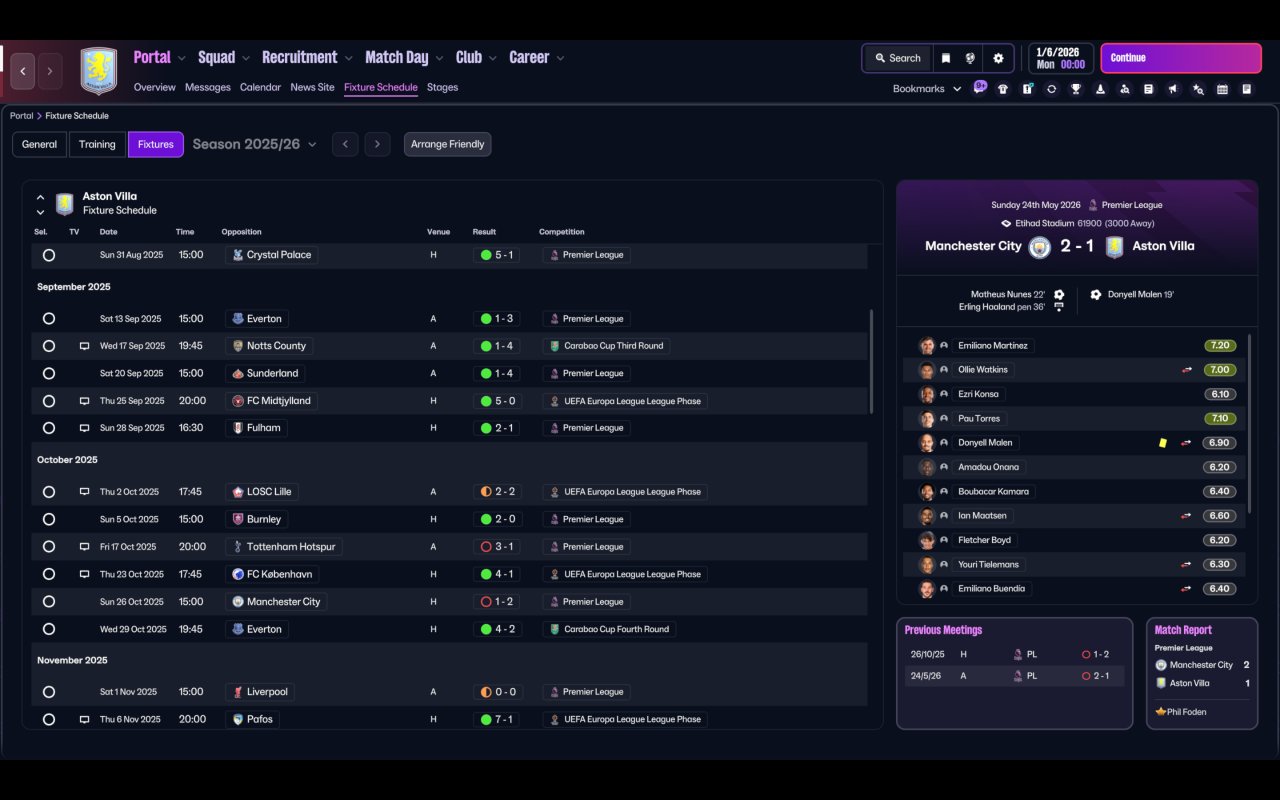The image size is (1280, 800).
Task: Open the star search shortlist icon
Action: coord(1198,89)
